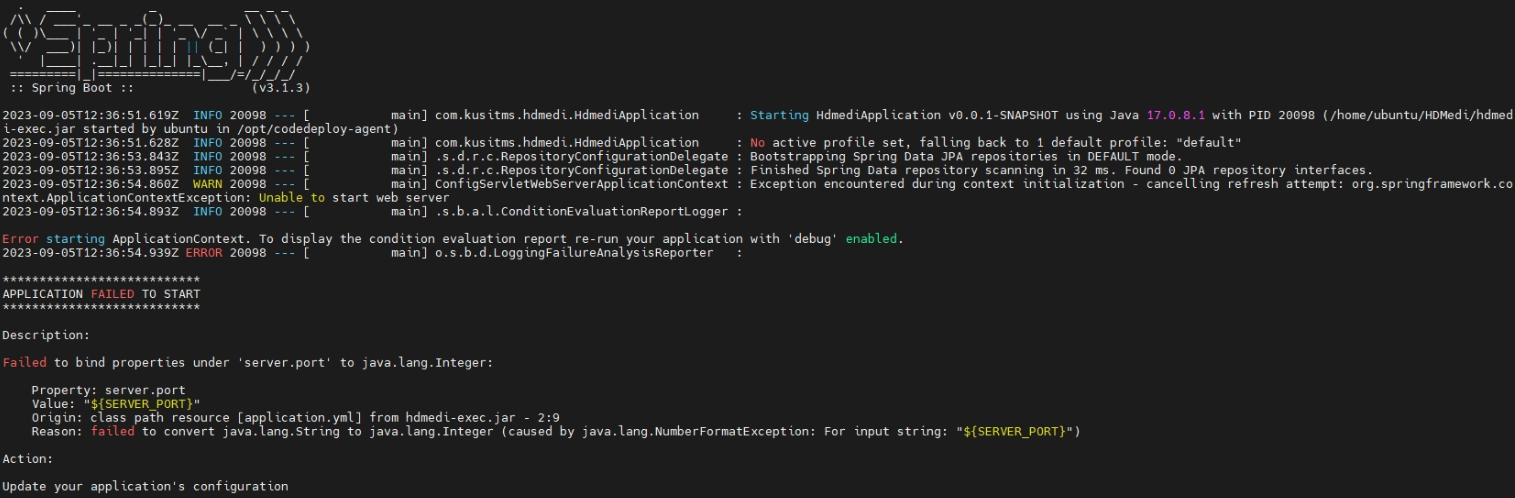1515x498 pixels.
Task: Click timestamp '2023-09-05T12:36:53.843Z'
Action: pos(91,156)
